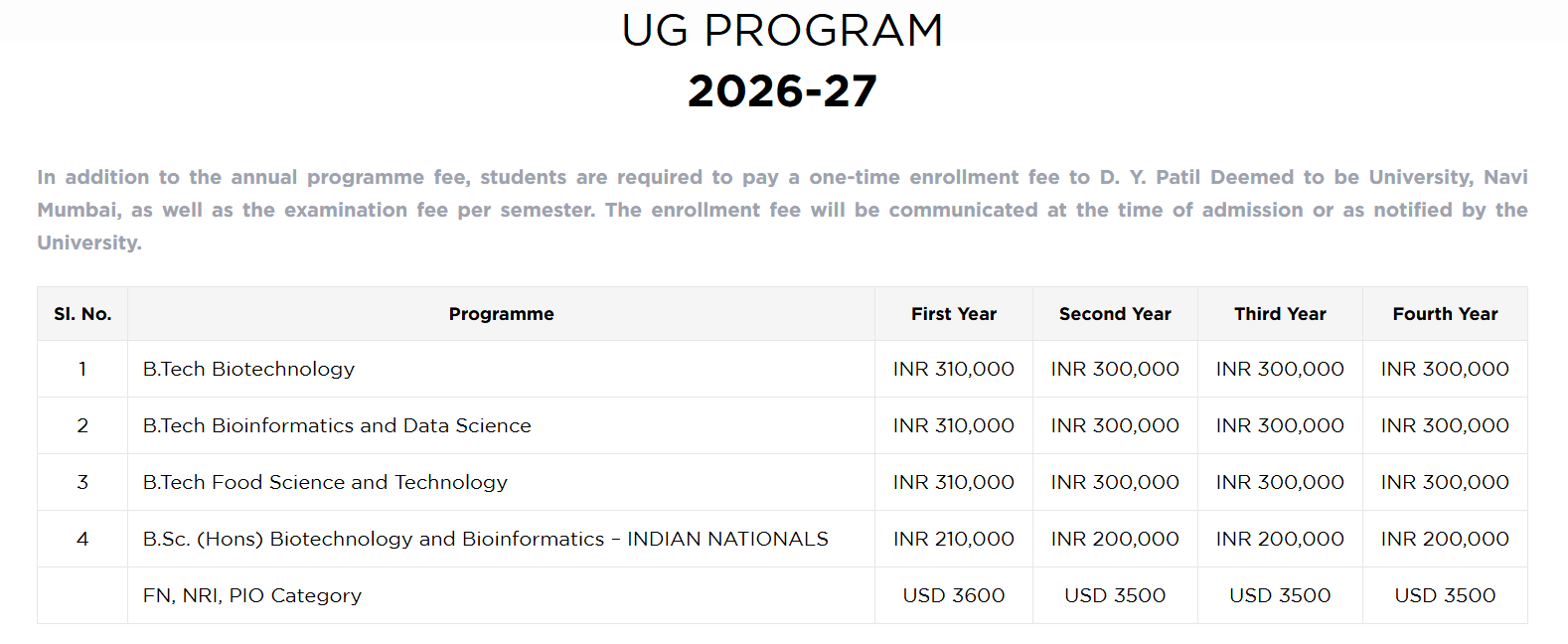The image size is (1568, 644).
Task: Click B.Sc. fourth year INR 200,000 fee
Action: click(1445, 539)
